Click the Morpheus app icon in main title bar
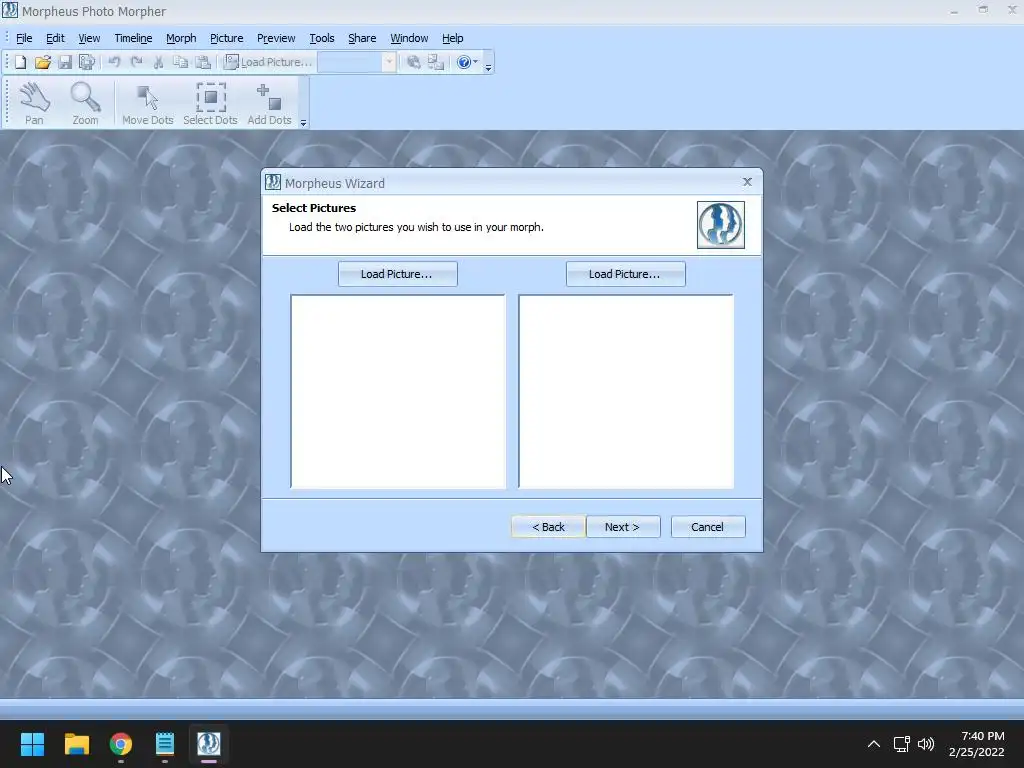 click(x=10, y=11)
